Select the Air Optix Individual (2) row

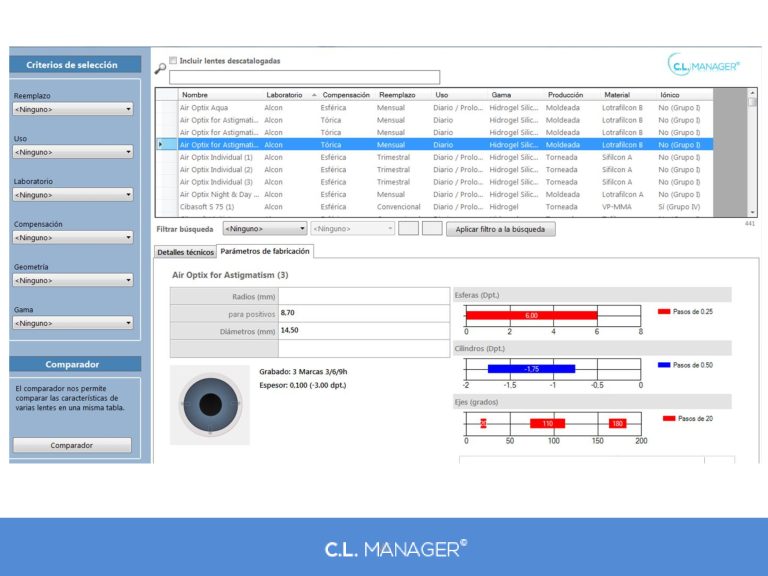434,169
